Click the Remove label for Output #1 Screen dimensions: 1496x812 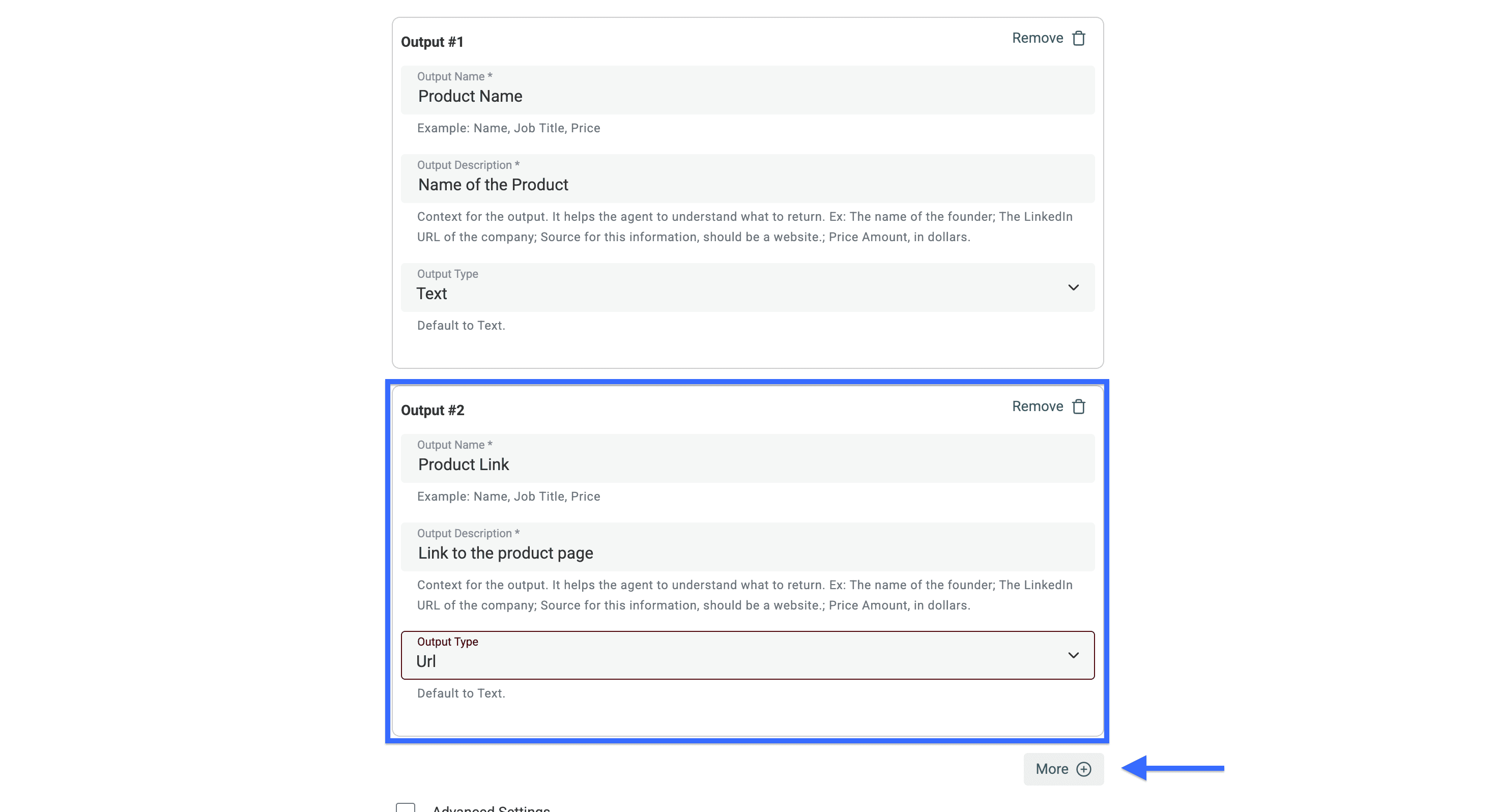pos(1037,38)
